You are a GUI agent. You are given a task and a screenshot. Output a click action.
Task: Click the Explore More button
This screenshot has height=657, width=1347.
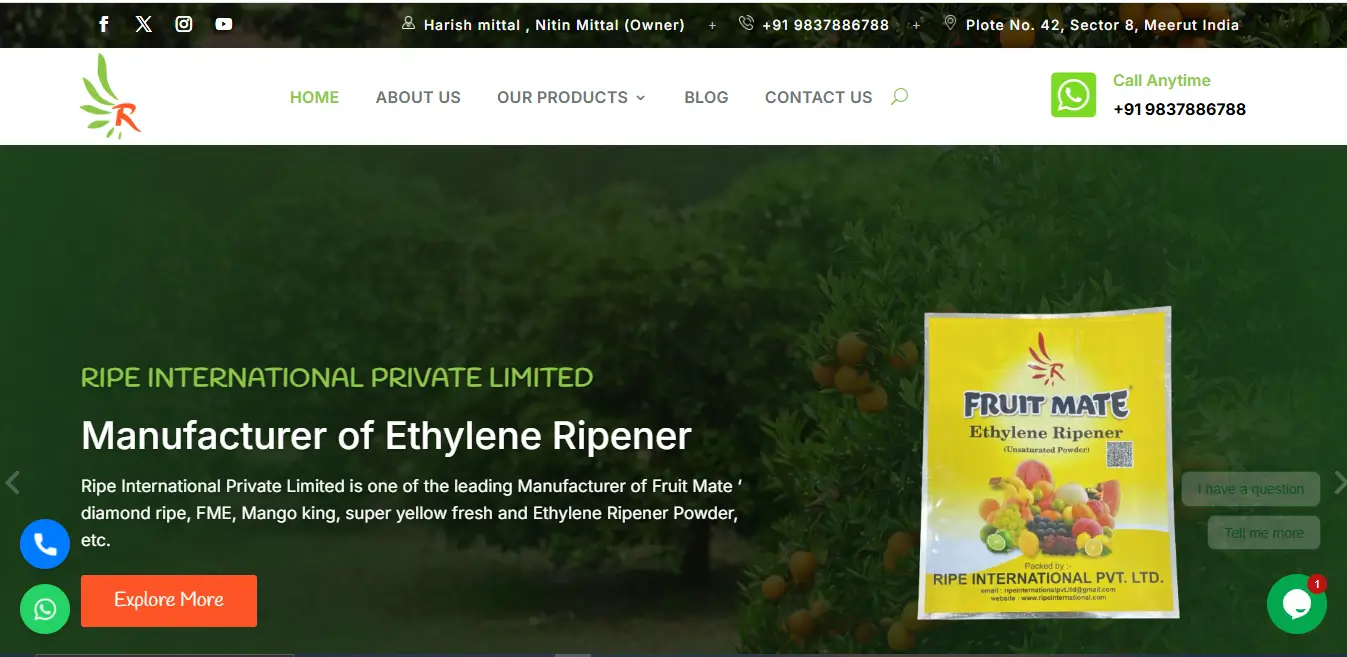(x=169, y=600)
